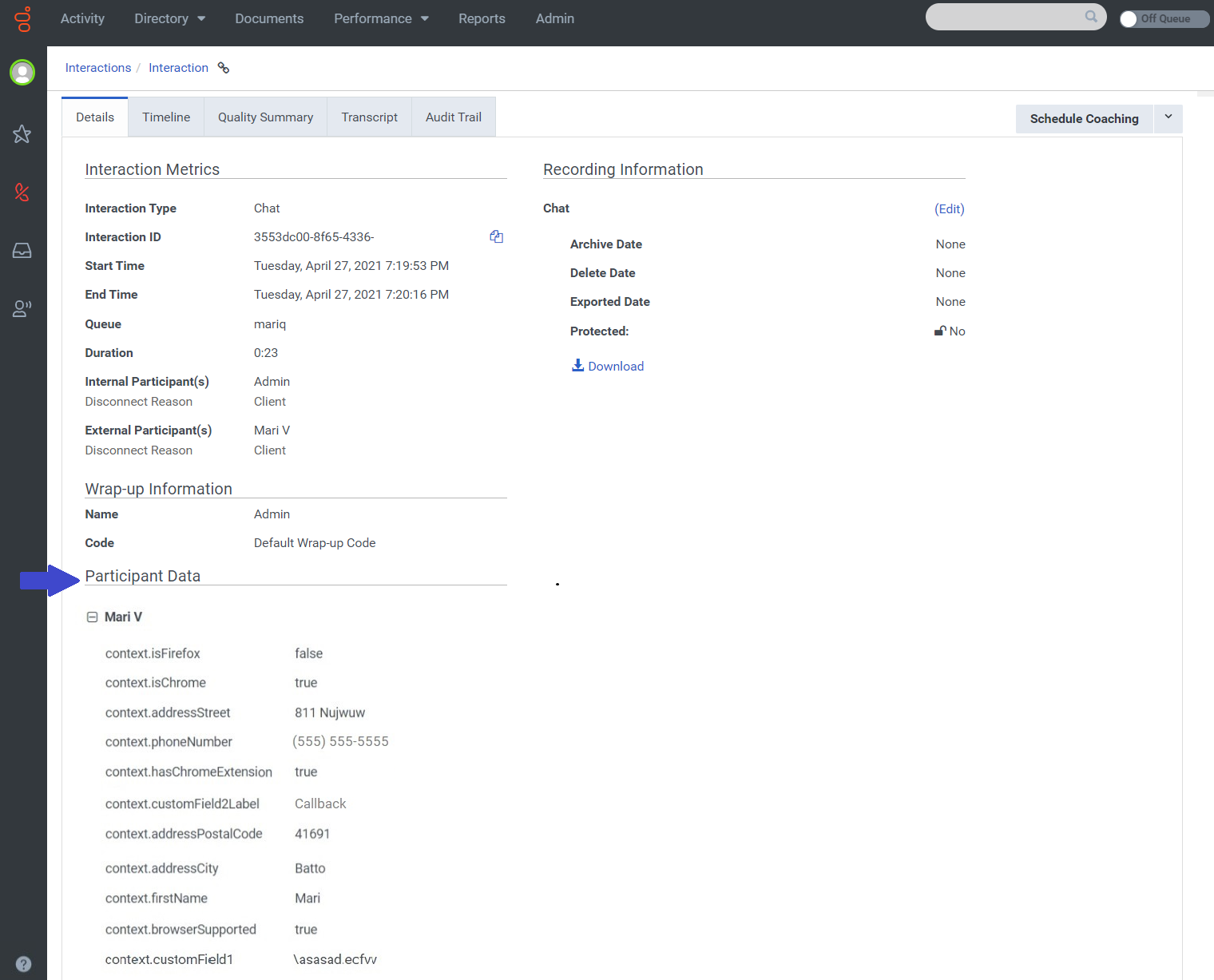Download the chat recording
1214x980 pixels.
tap(608, 366)
